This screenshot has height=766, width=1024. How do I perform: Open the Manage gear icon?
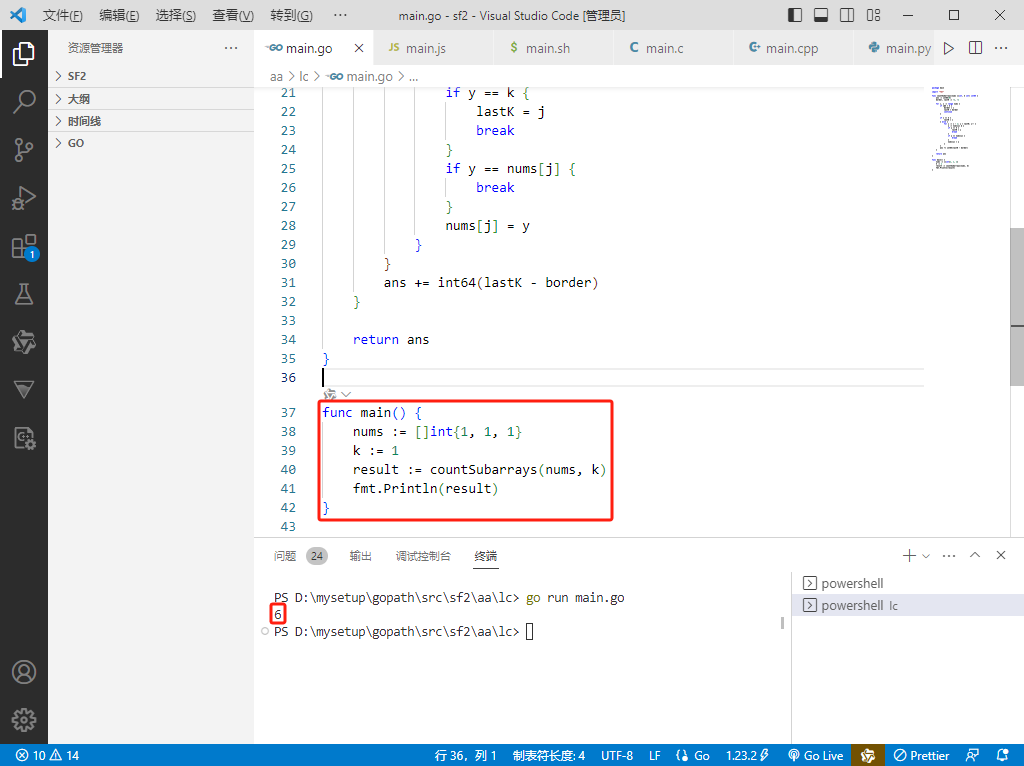click(x=24, y=720)
